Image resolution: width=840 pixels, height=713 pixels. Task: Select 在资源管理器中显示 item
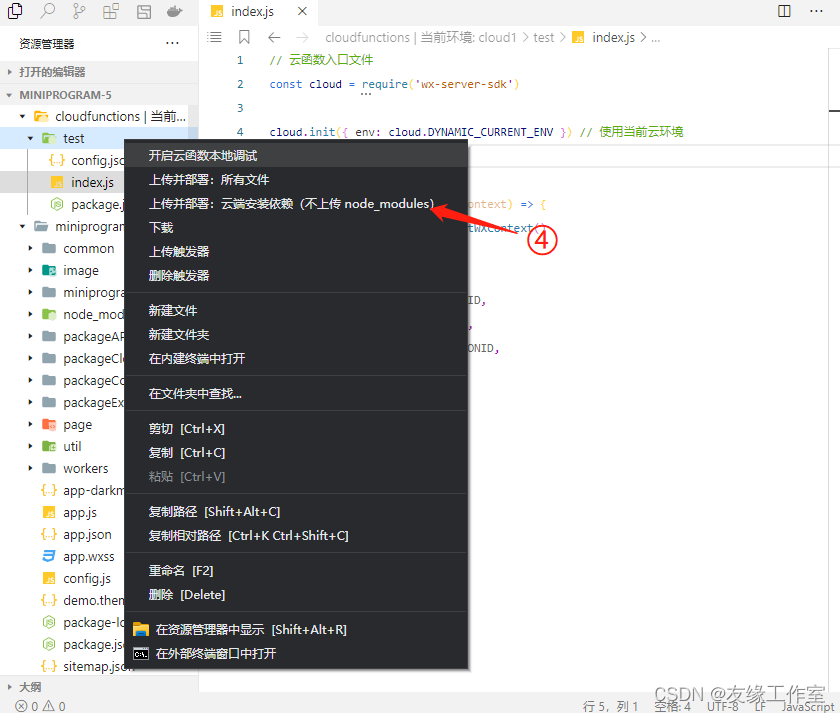pyautogui.click(x=296, y=629)
